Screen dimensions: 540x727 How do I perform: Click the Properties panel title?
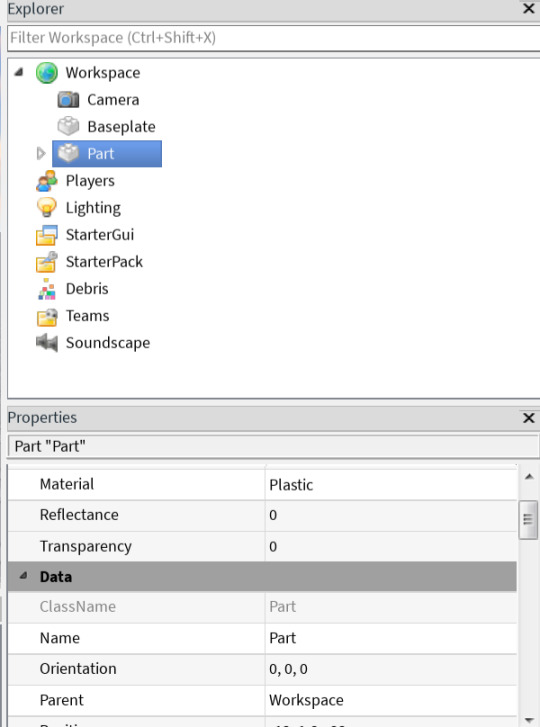click(42, 418)
